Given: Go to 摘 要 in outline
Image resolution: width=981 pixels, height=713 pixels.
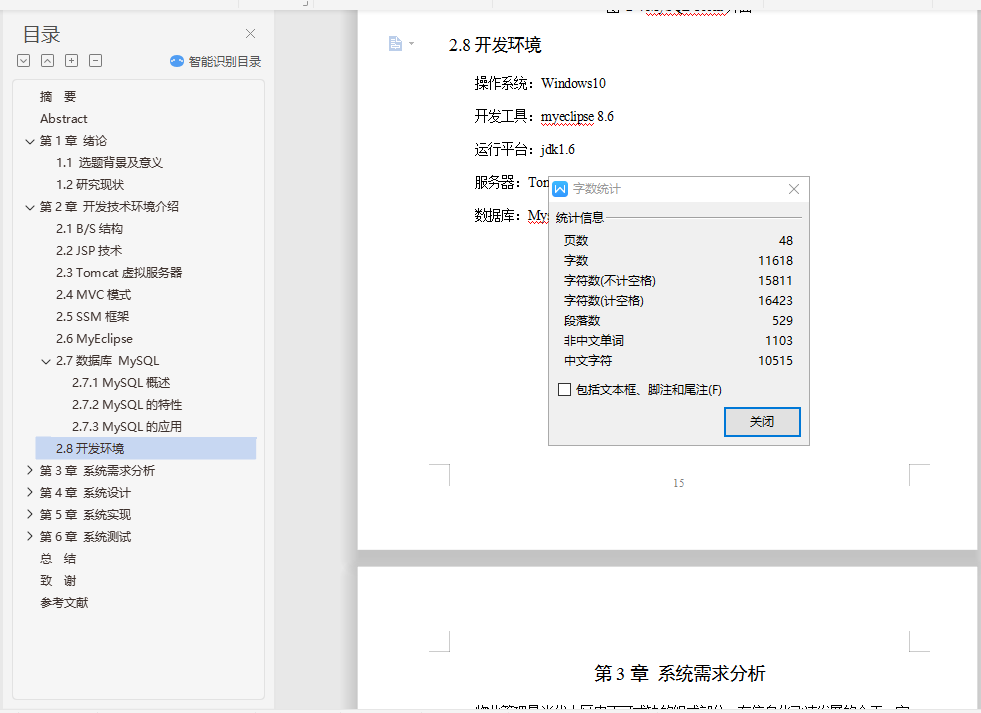Looking at the screenshot, I should coord(58,96).
